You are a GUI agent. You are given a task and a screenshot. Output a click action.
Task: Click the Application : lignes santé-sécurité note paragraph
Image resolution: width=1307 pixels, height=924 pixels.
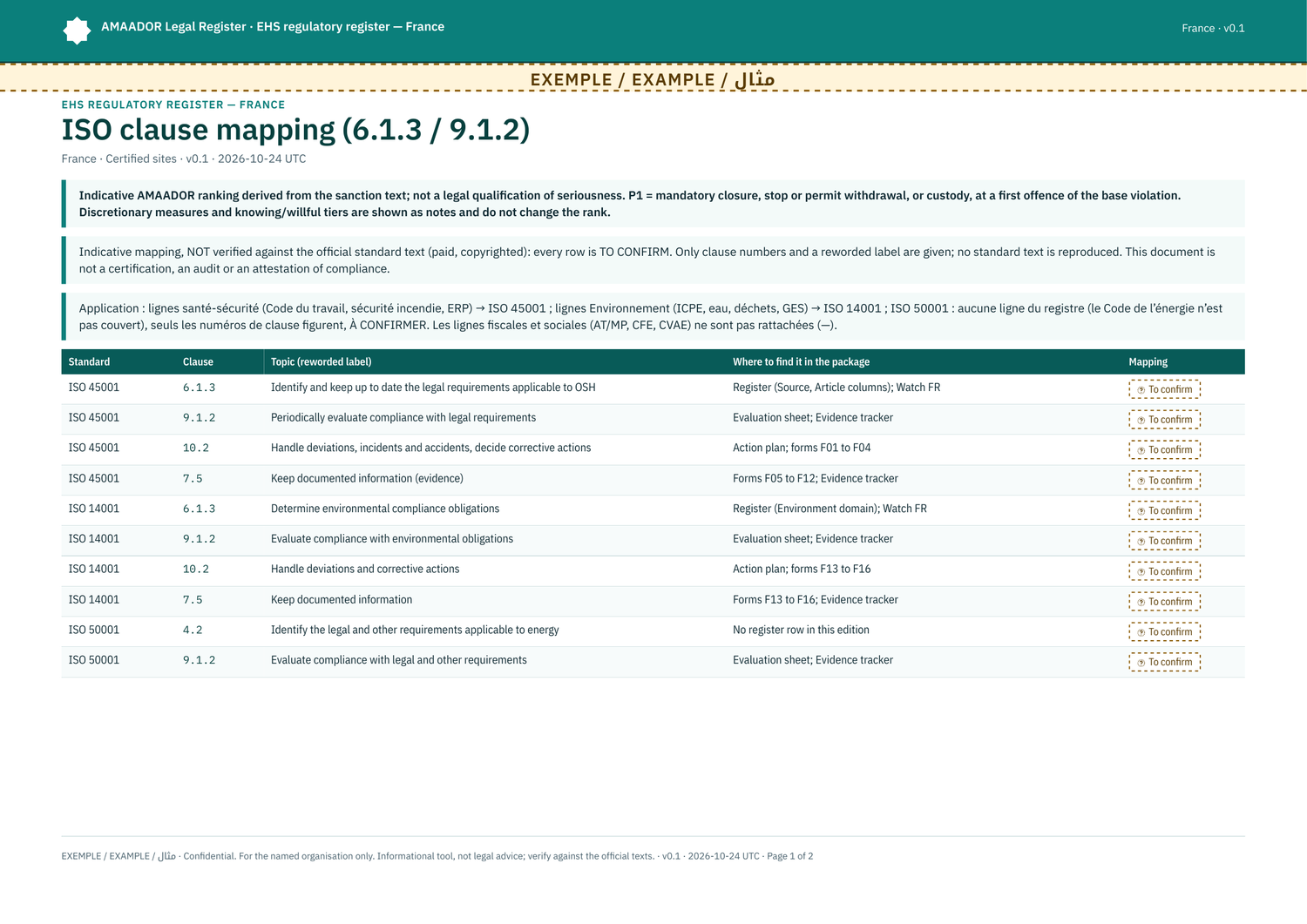[653, 316]
